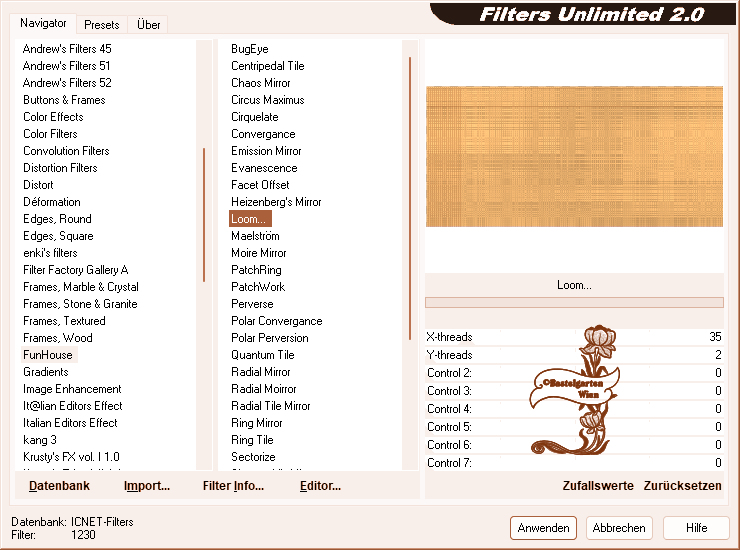Select Edges, Square category

[58, 236]
